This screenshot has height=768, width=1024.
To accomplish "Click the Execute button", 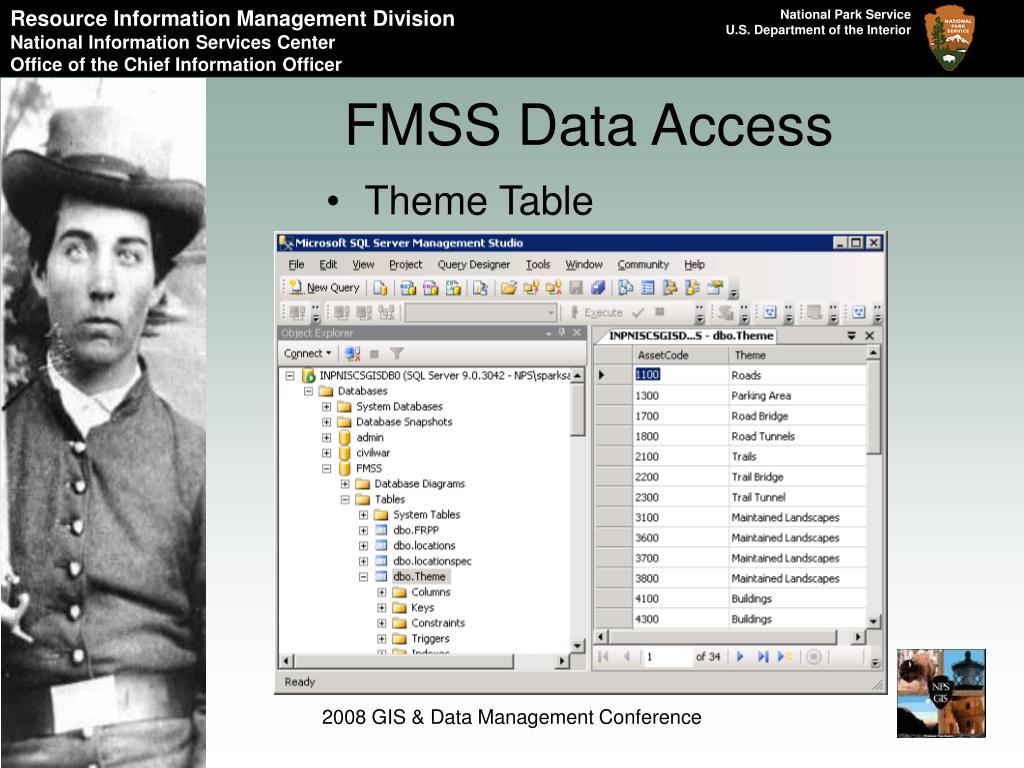I will tap(597, 313).
